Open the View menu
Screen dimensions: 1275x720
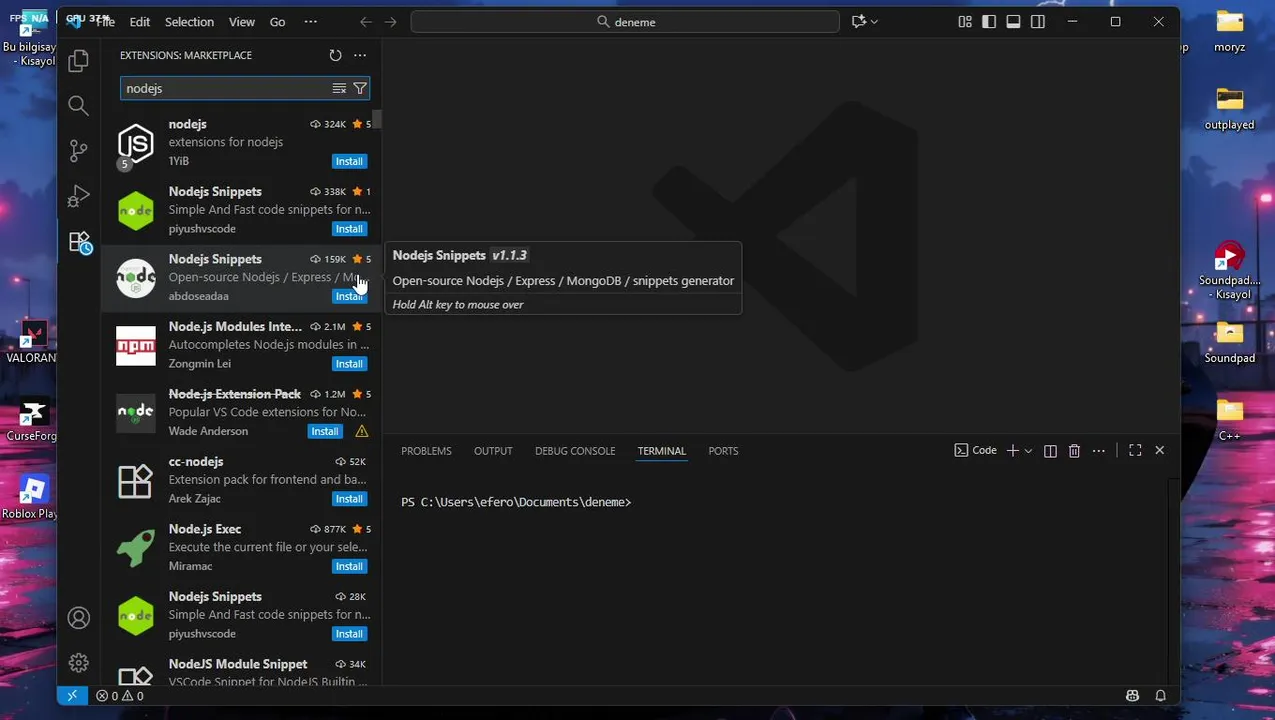point(242,21)
